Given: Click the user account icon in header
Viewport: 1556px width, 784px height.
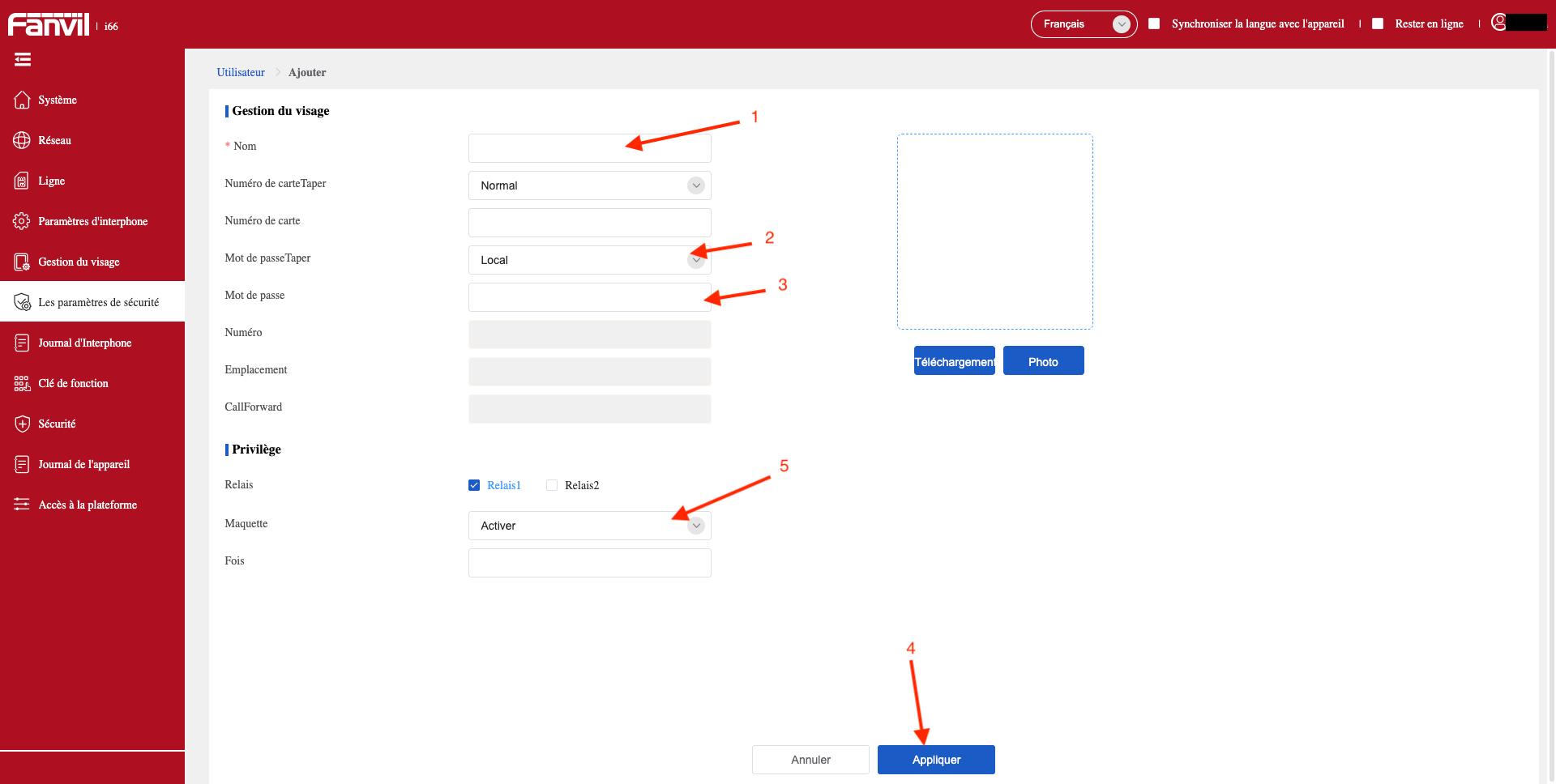Looking at the screenshot, I should point(1498,23).
